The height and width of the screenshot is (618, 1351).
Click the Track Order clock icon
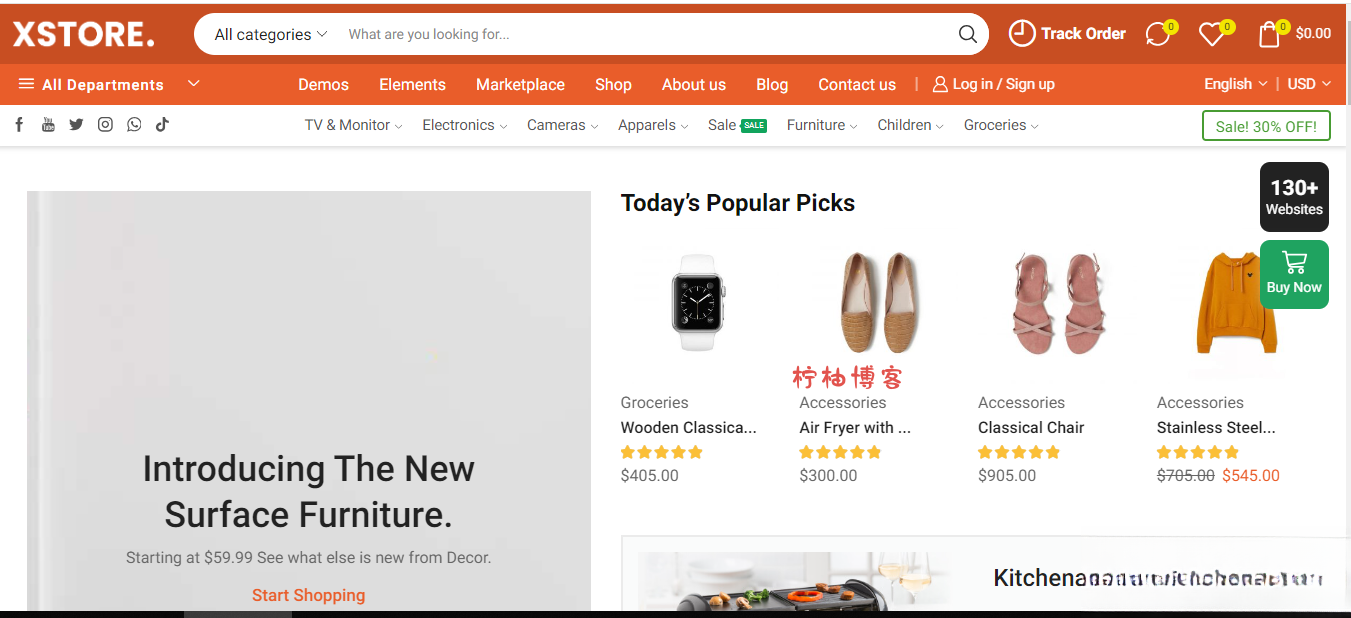1021,33
